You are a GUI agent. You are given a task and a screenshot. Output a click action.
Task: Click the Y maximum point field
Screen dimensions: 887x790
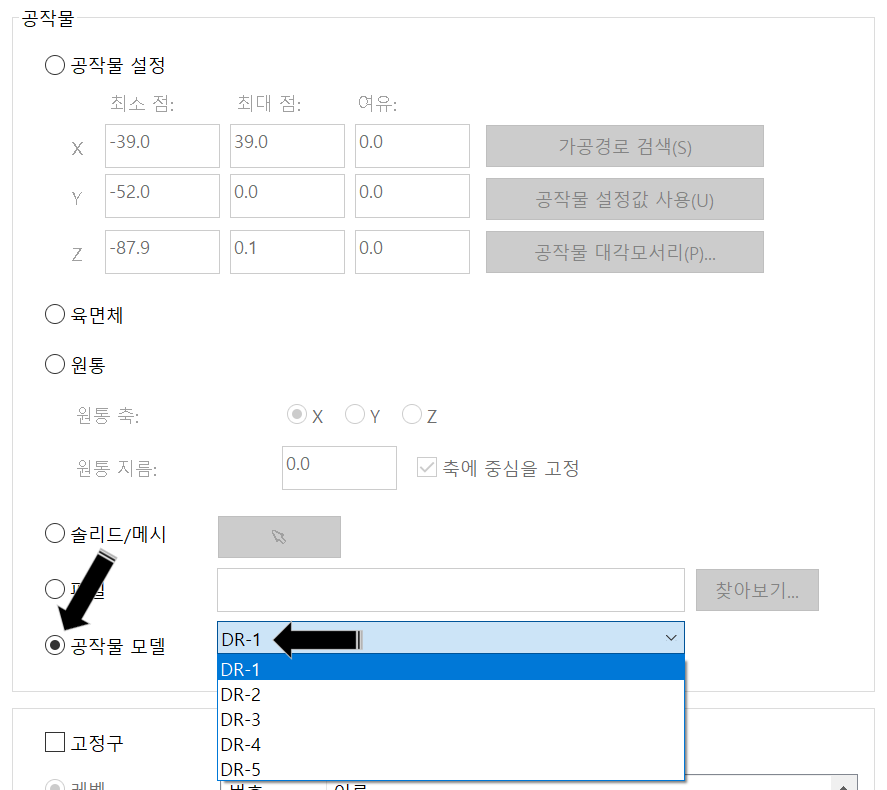[x=287, y=196]
